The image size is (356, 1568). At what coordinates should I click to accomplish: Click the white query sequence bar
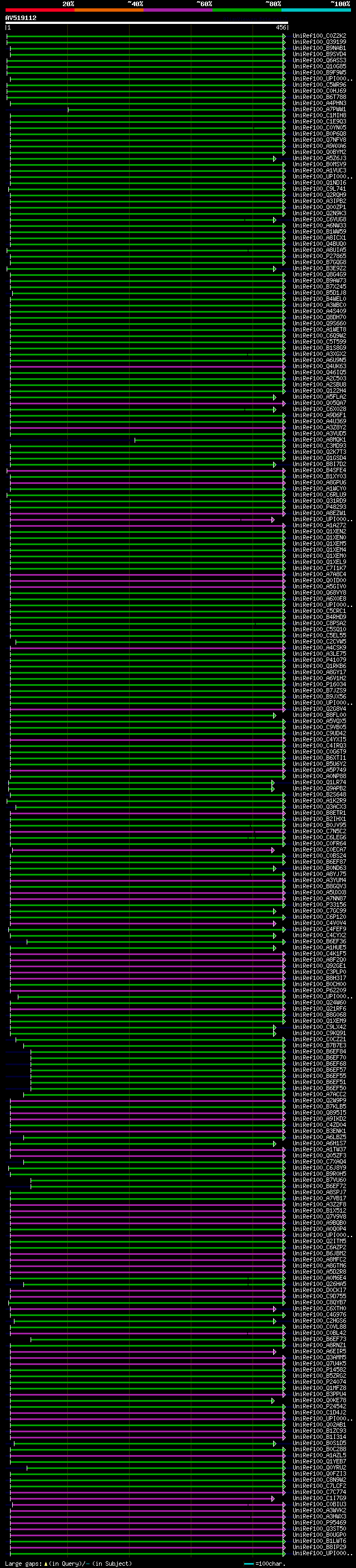point(146,23)
